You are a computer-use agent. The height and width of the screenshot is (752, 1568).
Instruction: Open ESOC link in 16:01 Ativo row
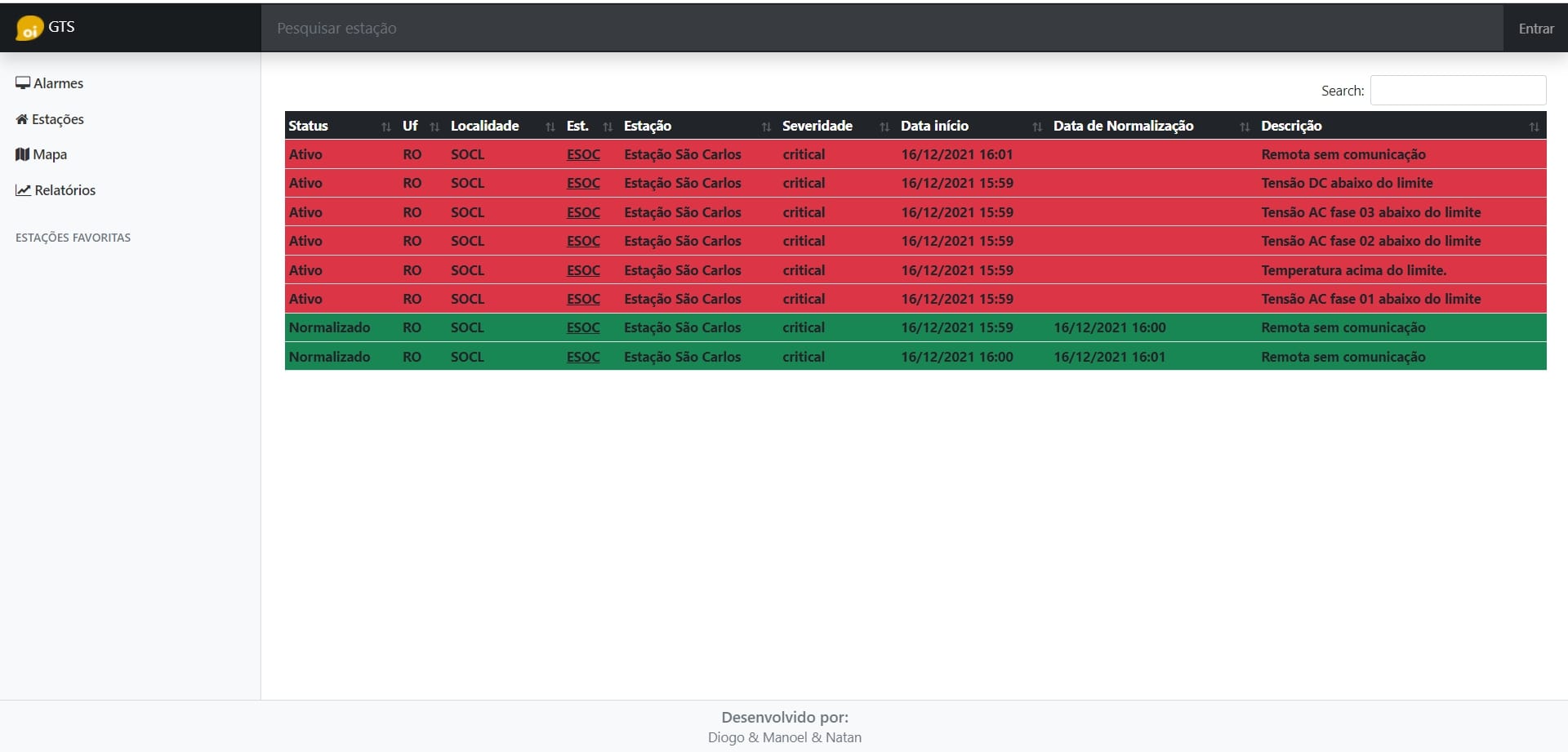(x=583, y=154)
